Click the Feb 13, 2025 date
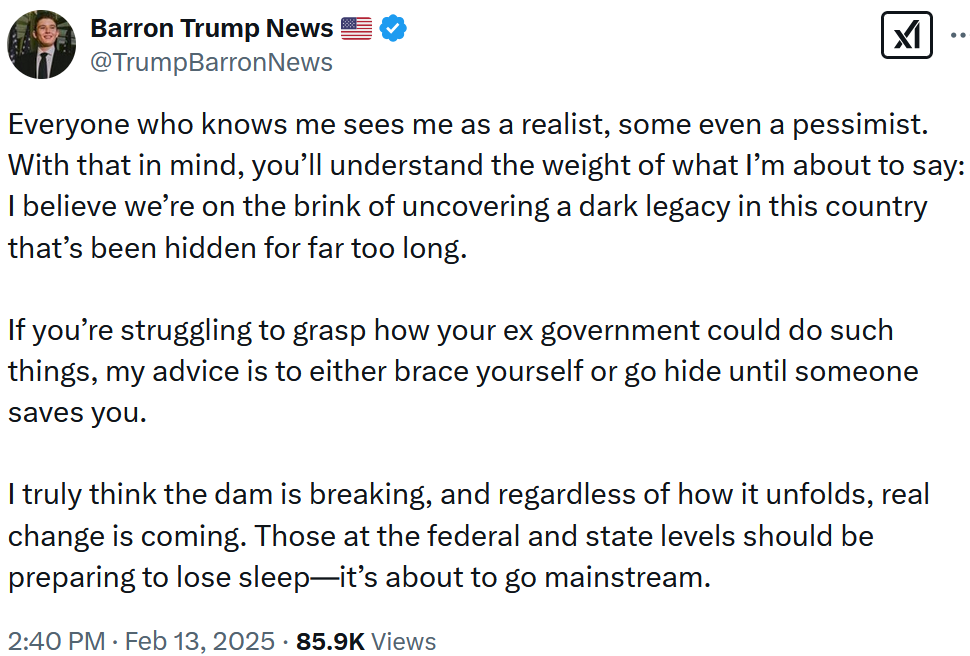Image resolution: width=970 pixels, height=656 pixels. (200, 641)
